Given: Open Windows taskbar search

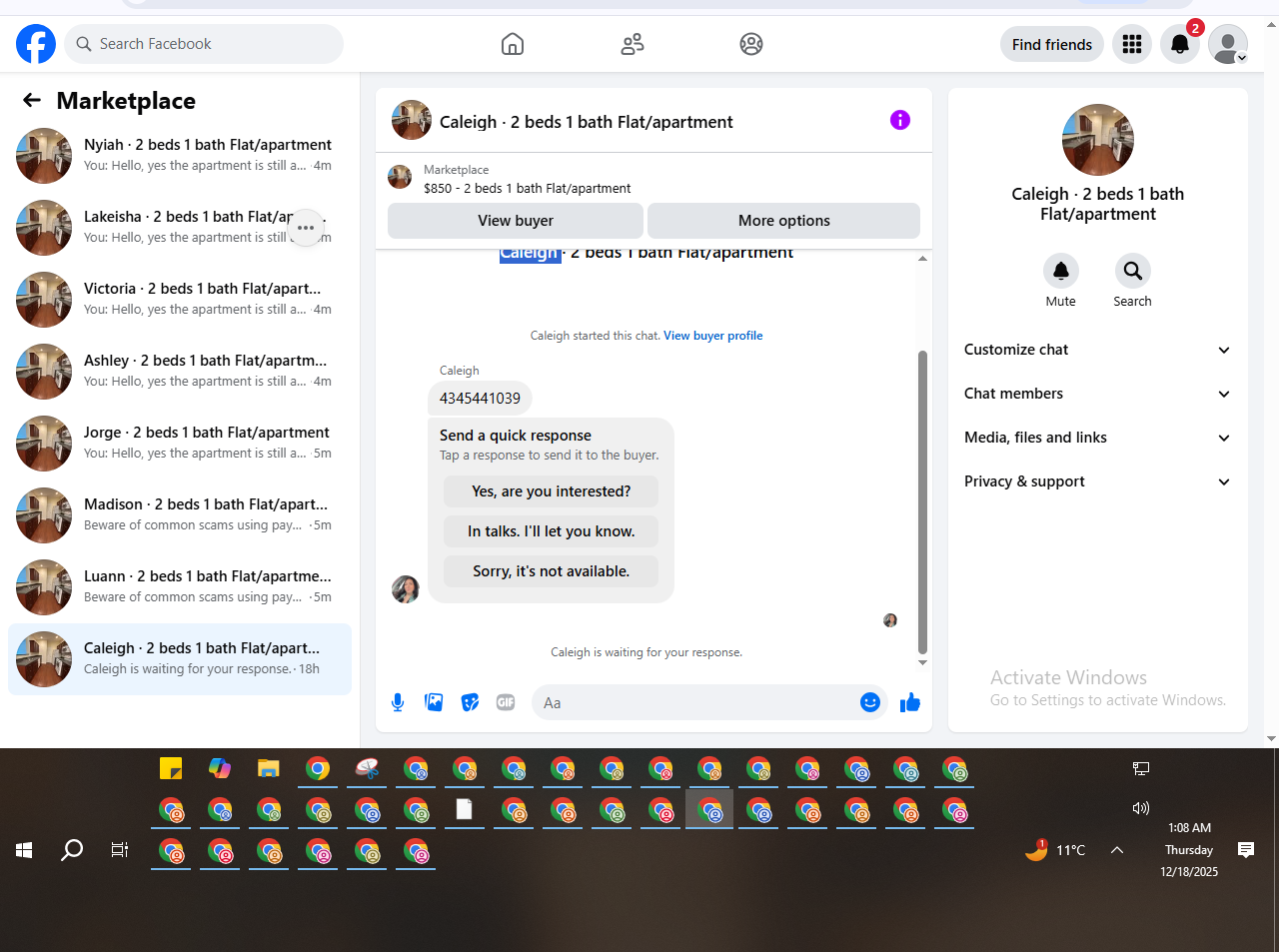Looking at the screenshot, I should [72, 850].
